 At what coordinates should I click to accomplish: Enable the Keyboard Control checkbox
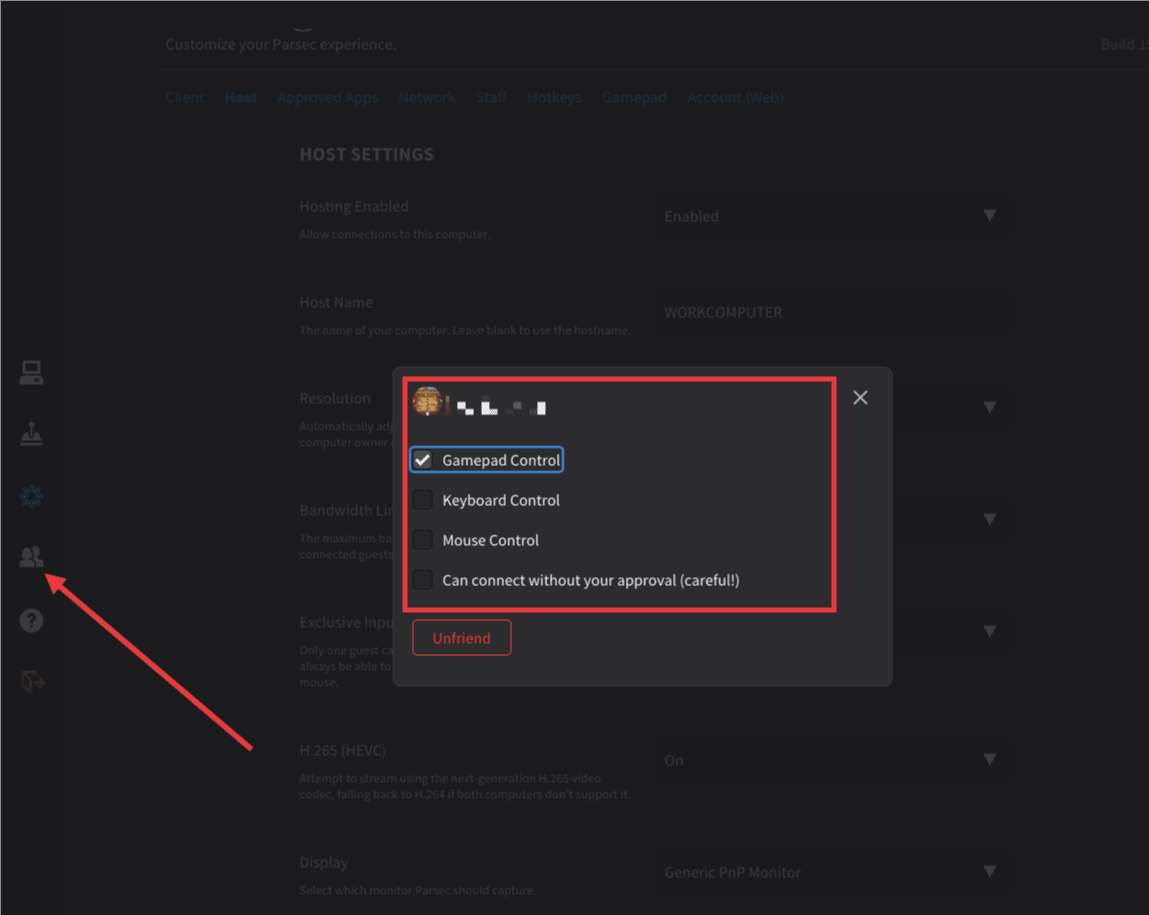(423, 500)
